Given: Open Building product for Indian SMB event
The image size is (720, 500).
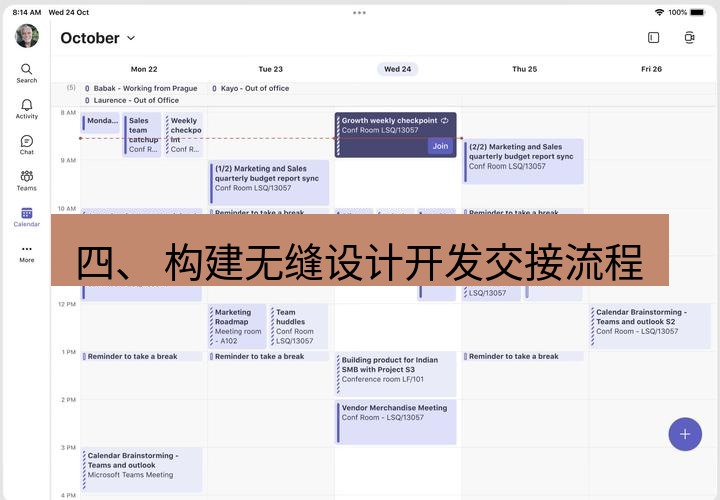Looking at the screenshot, I should coord(396,374).
